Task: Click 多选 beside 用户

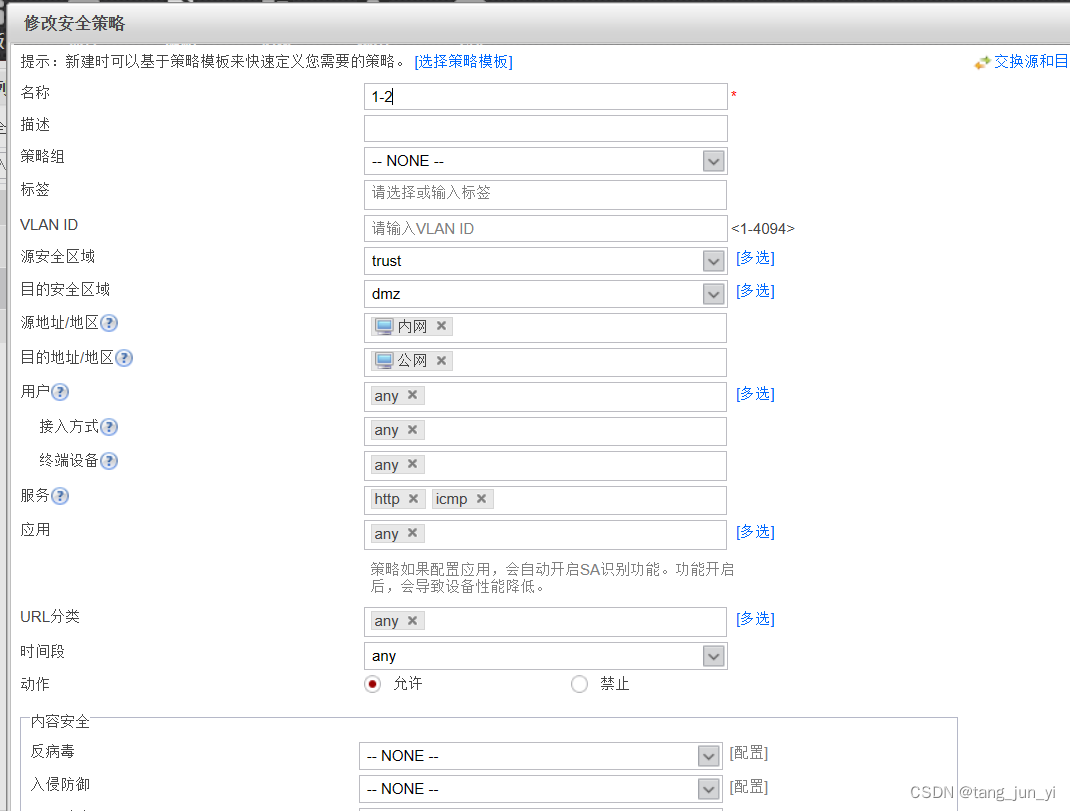Action: [x=755, y=393]
